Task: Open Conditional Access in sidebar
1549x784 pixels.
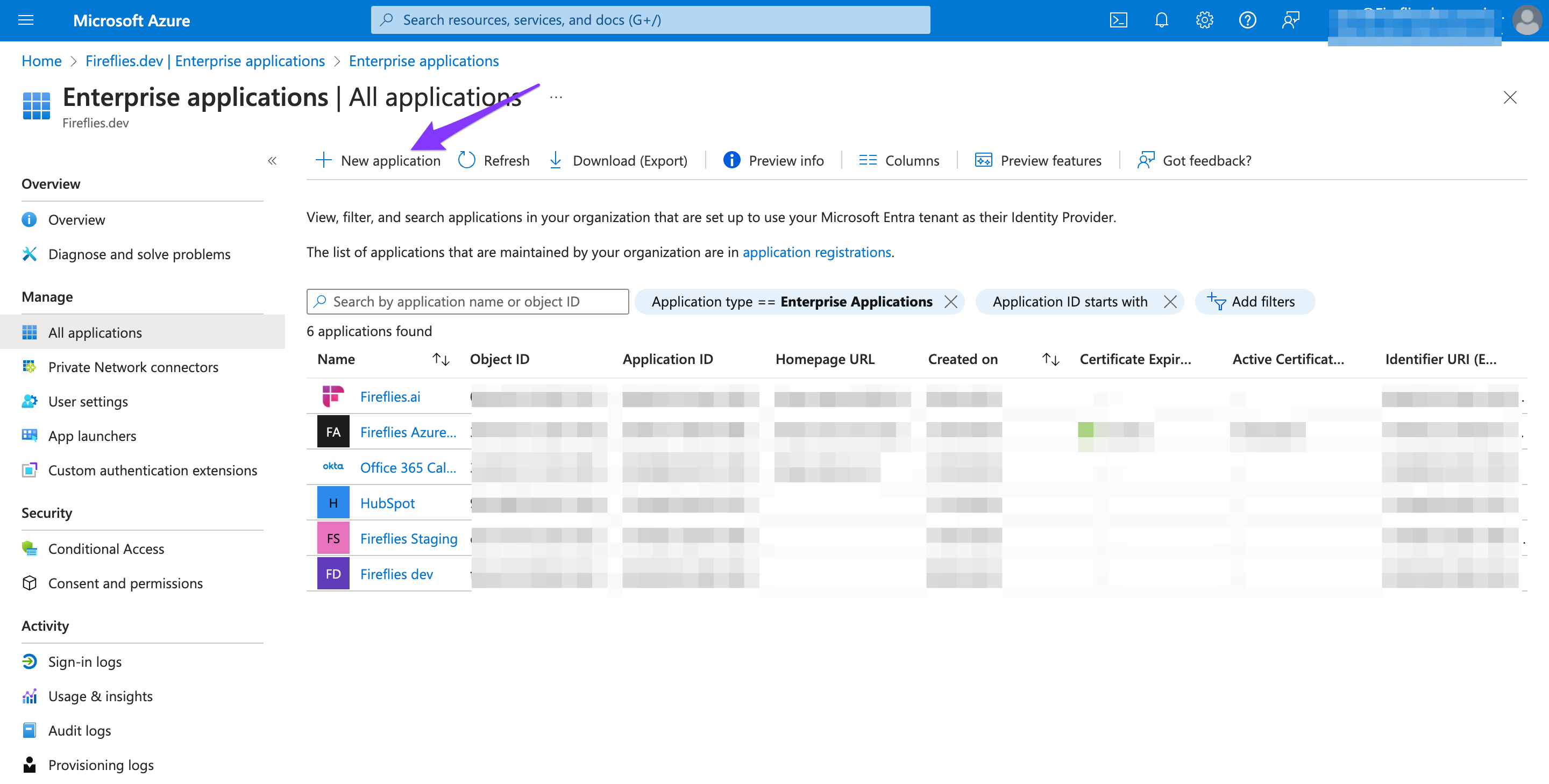Action: point(106,549)
